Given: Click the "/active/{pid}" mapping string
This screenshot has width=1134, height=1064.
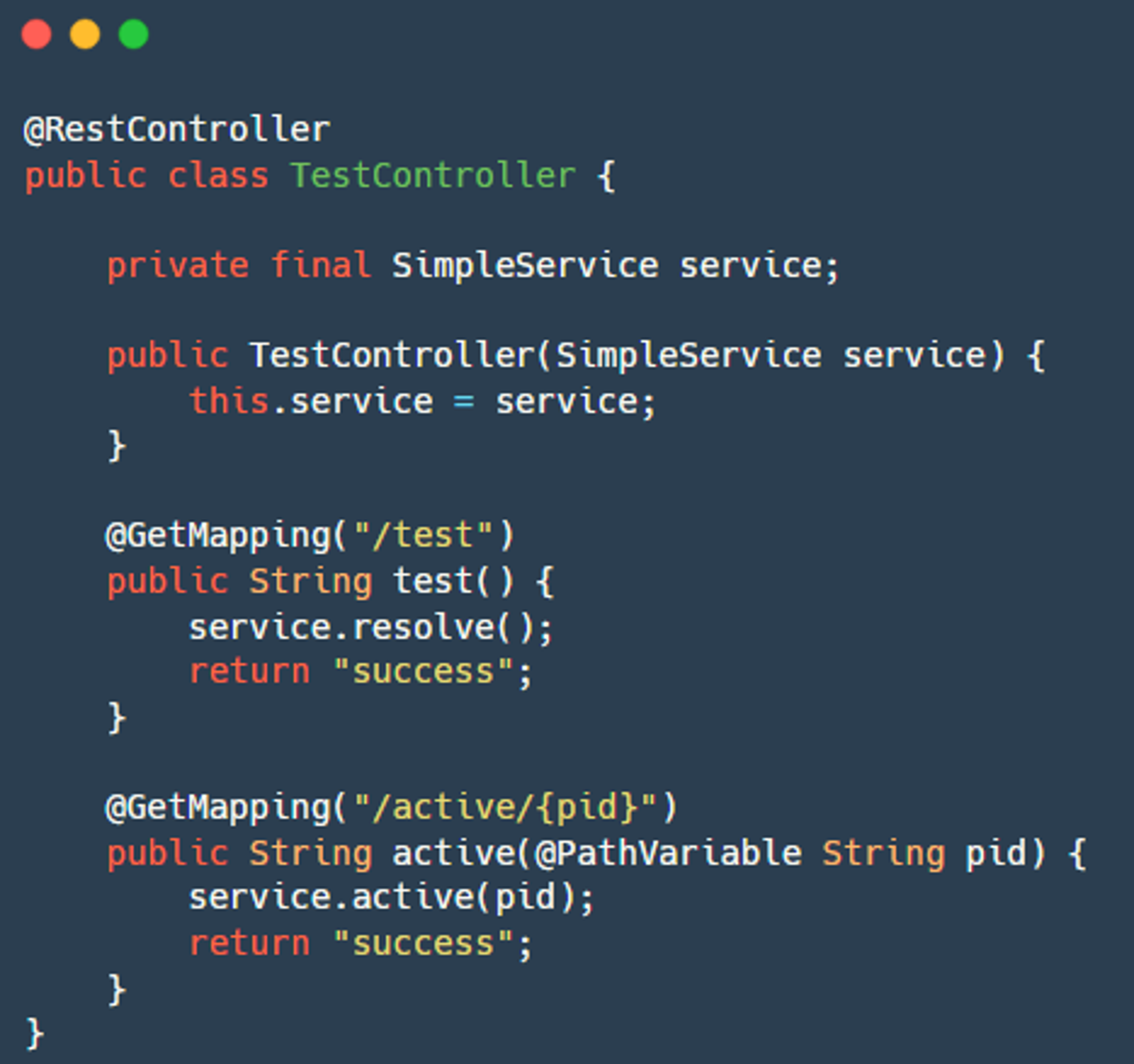Looking at the screenshot, I should tap(505, 807).
